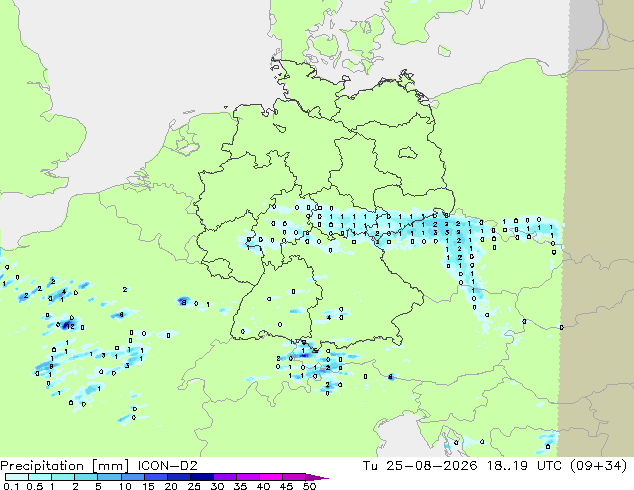The width and height of the screenshot is (634, 490).
Task: Click the 30–35 mm purple legend swatch
Action: (225, 477)
